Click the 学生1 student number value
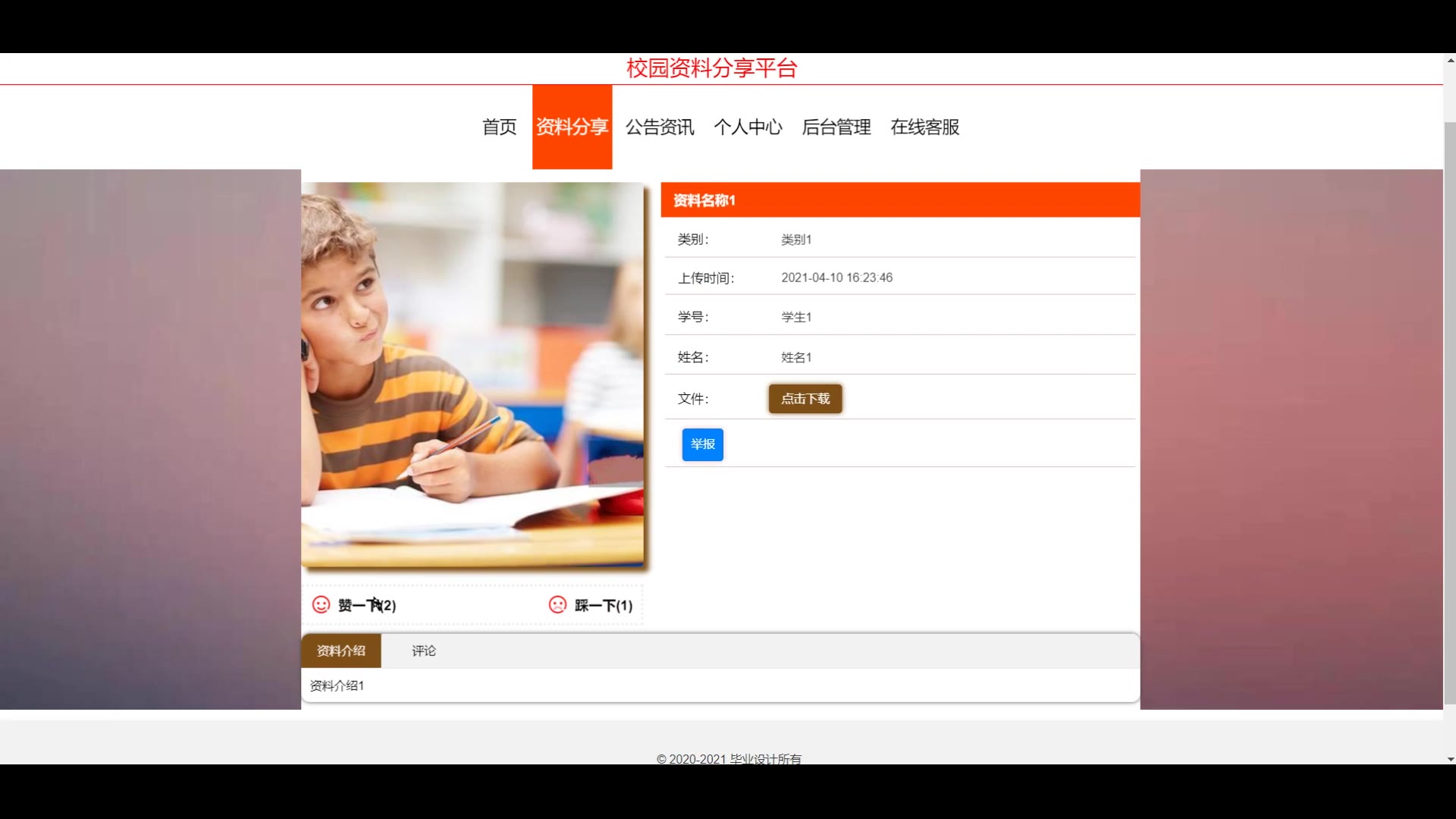 click(796, 317)
